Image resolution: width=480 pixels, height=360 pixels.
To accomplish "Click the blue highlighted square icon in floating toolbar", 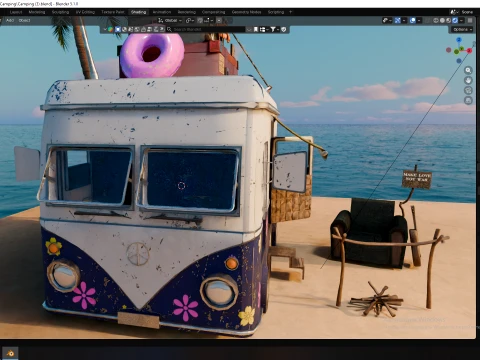I will (118, 29).
